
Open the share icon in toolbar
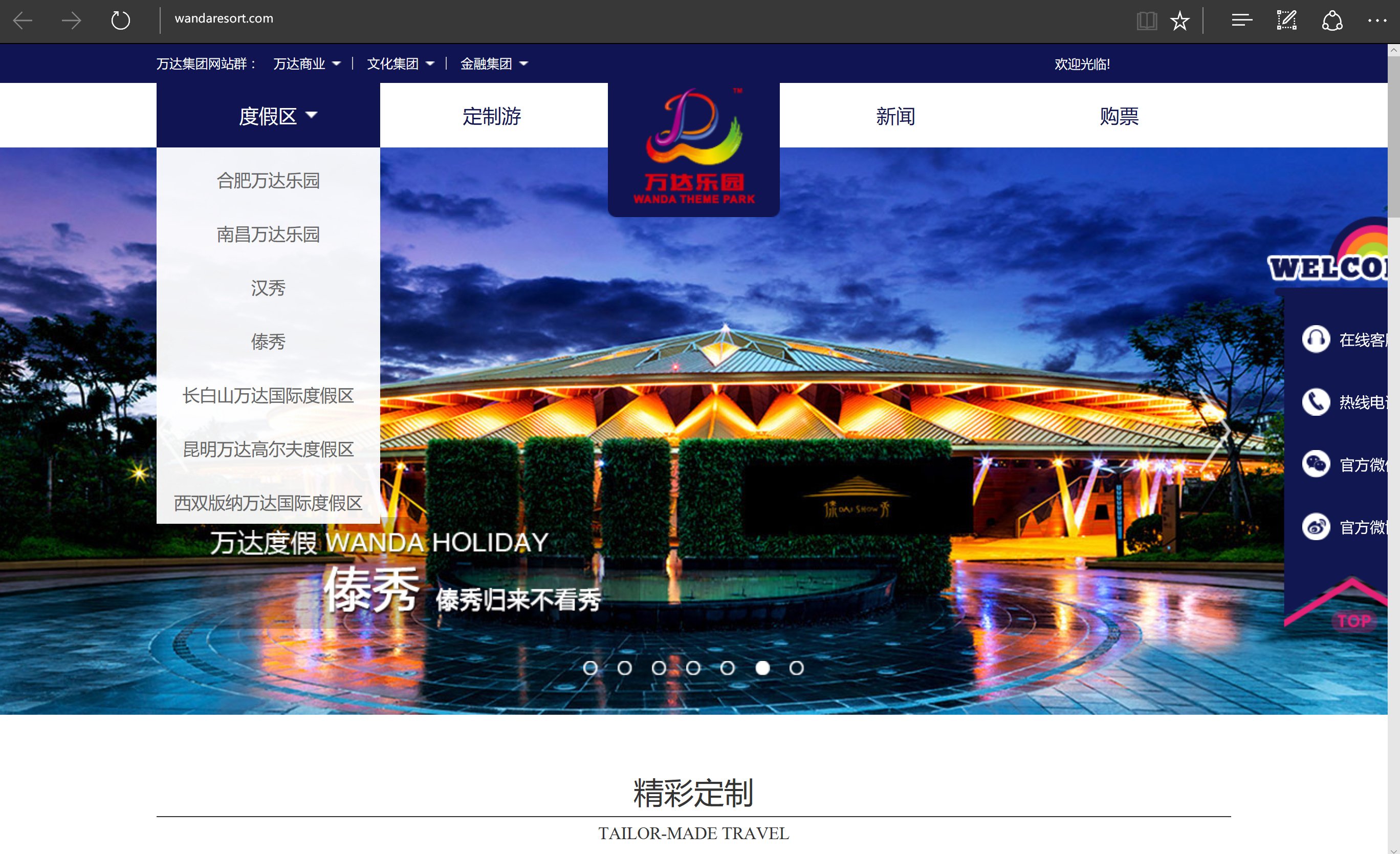(x=1332, y=20)
